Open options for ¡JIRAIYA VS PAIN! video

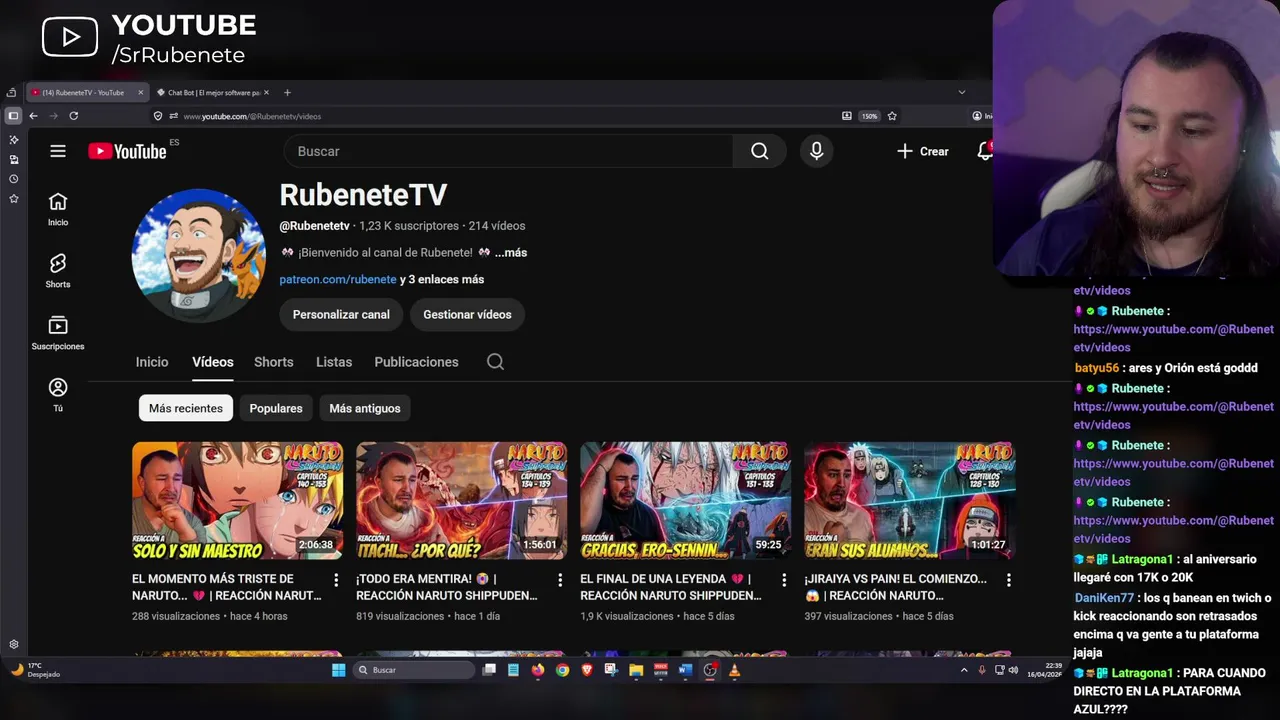(x=1008, y=580)
